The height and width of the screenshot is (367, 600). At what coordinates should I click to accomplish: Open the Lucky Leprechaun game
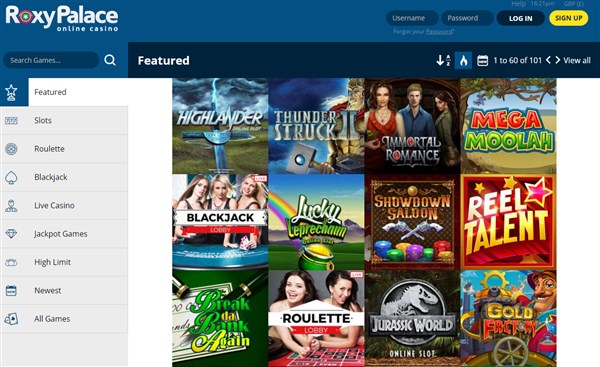tap(316, 222)
